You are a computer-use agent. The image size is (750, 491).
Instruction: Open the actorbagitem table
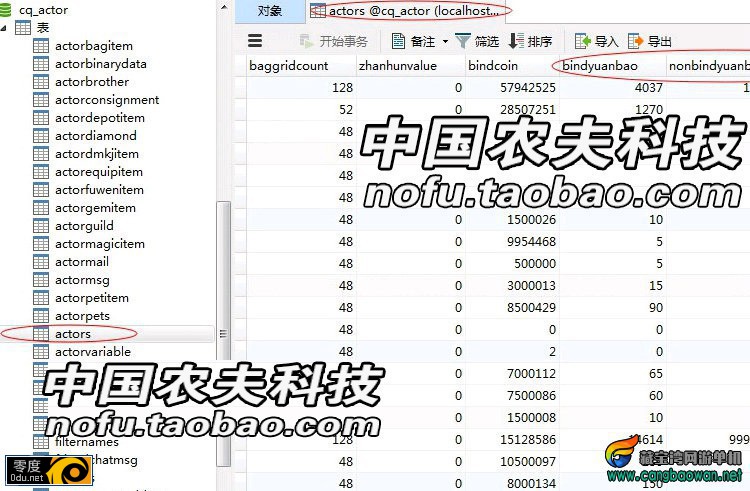click(94, 46)
